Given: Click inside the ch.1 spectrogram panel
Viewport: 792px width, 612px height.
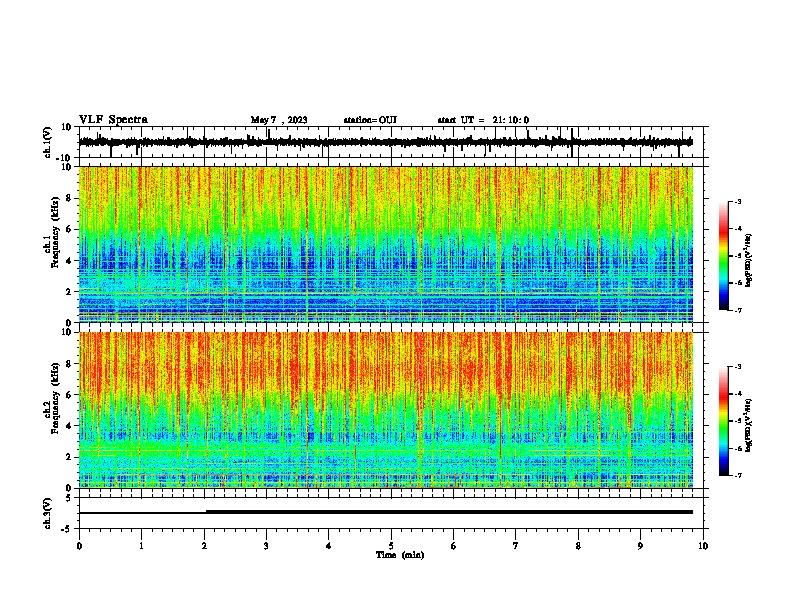Looking at the screenshot, I should [x=386, y=244].
